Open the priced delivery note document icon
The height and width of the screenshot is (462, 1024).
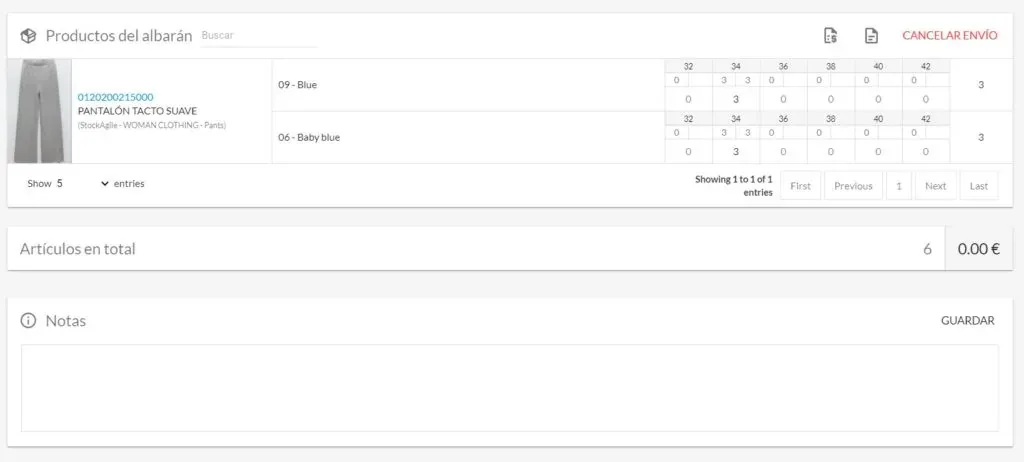tap(831, 36)
